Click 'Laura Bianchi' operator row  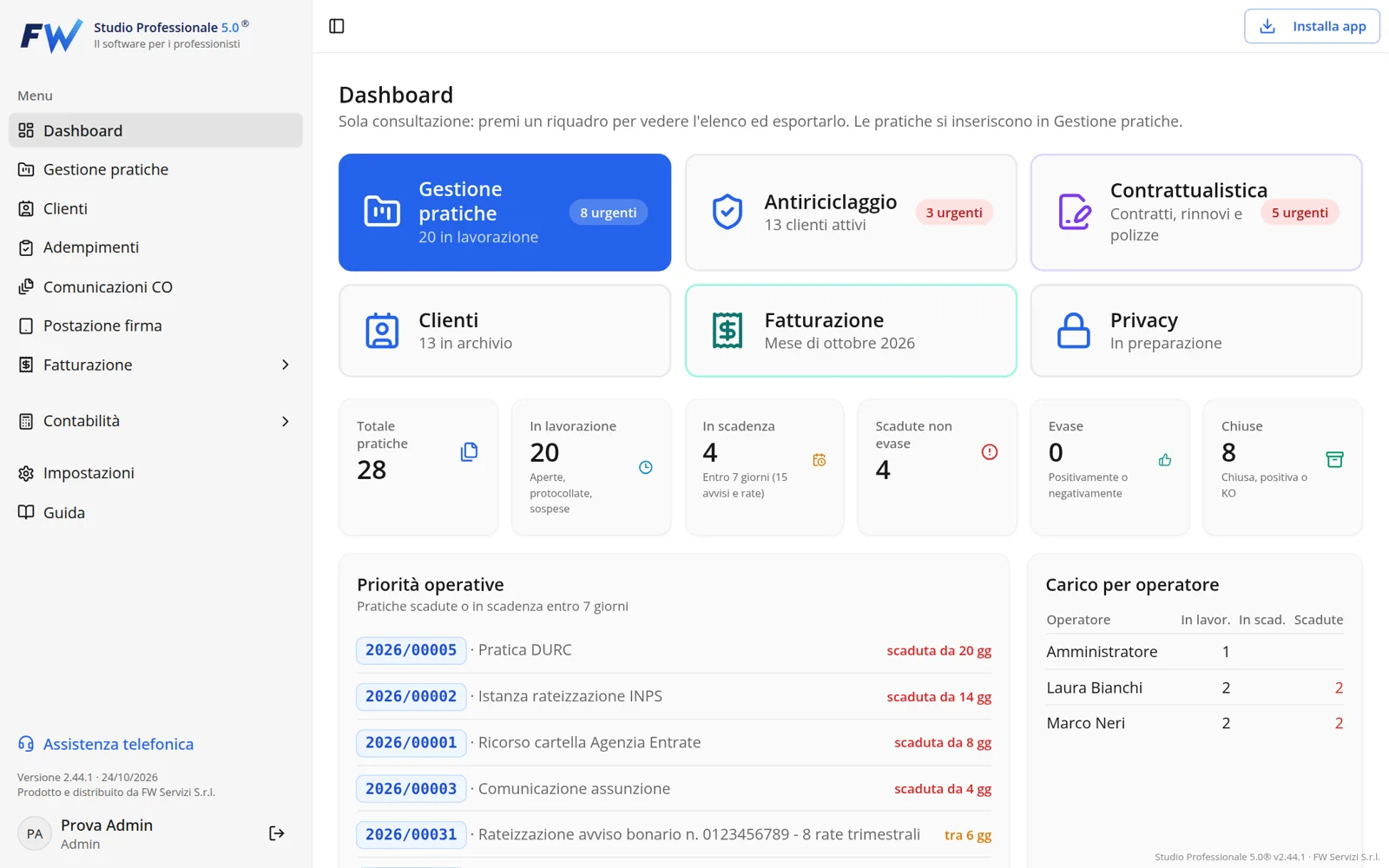pyautogui.click(x=1195, y=687)
